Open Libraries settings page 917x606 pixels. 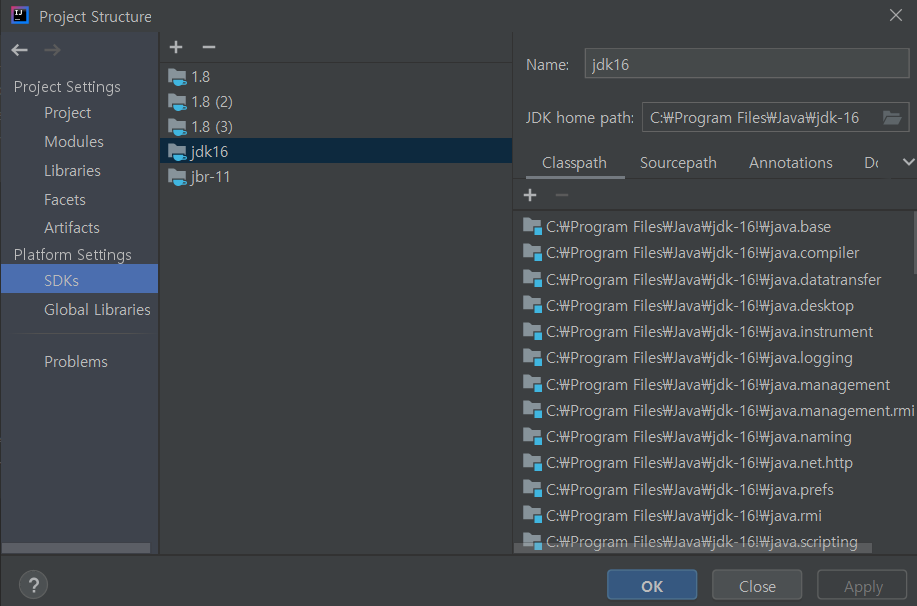[x=73, y=171]
